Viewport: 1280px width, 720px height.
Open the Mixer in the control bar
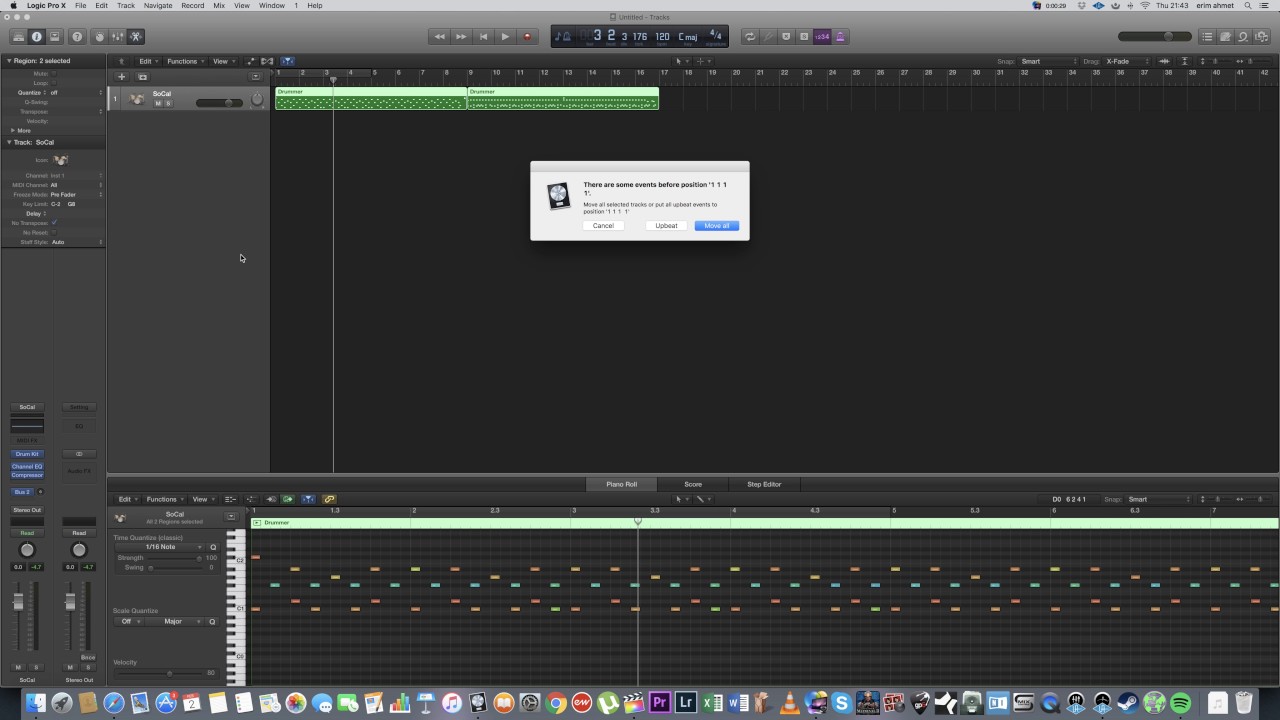tap(117, 37)
